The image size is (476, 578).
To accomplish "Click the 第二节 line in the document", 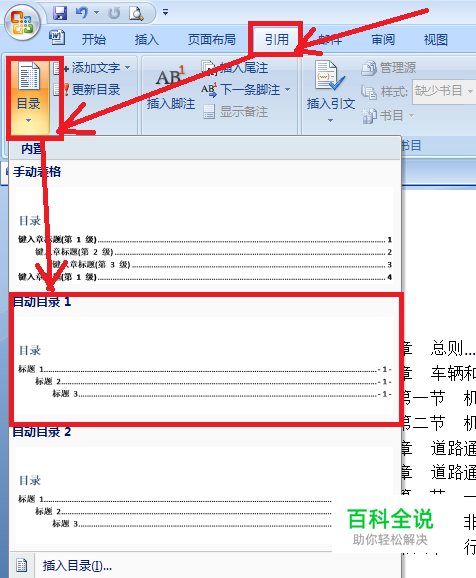I will click(x=438, y=423).
